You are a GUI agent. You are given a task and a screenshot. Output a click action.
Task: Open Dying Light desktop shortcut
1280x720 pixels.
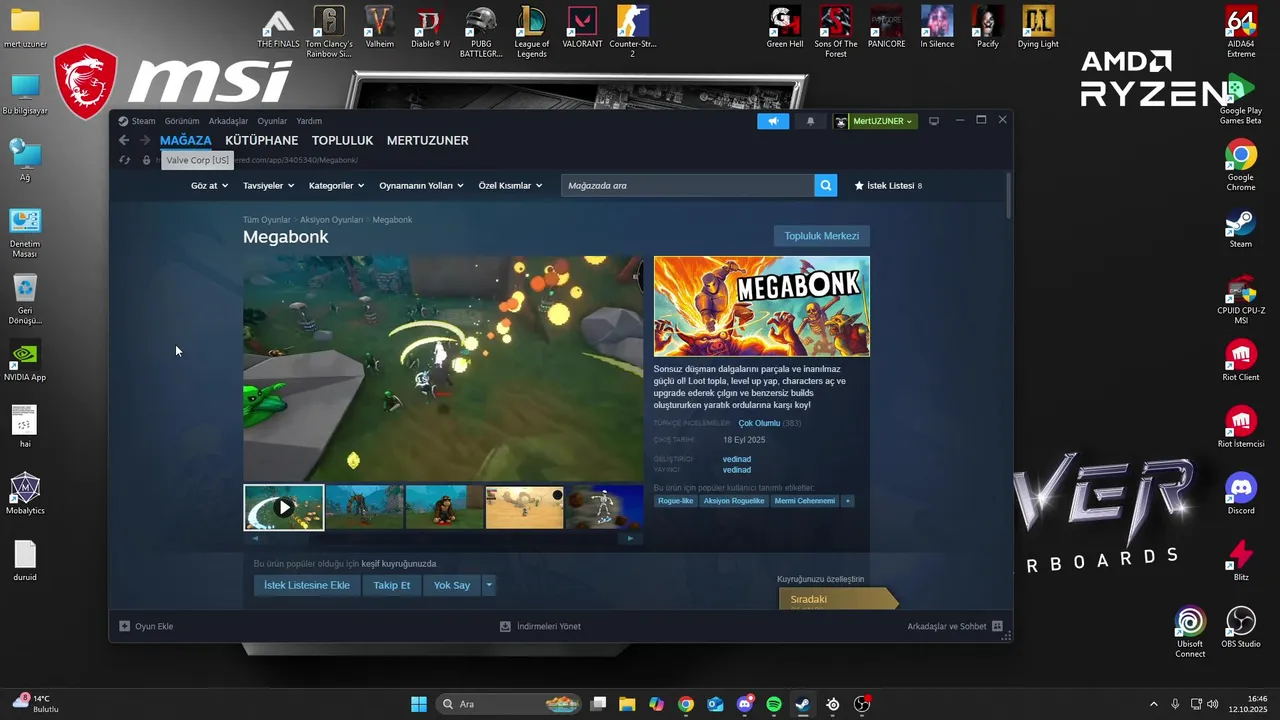pos(1038,28)
